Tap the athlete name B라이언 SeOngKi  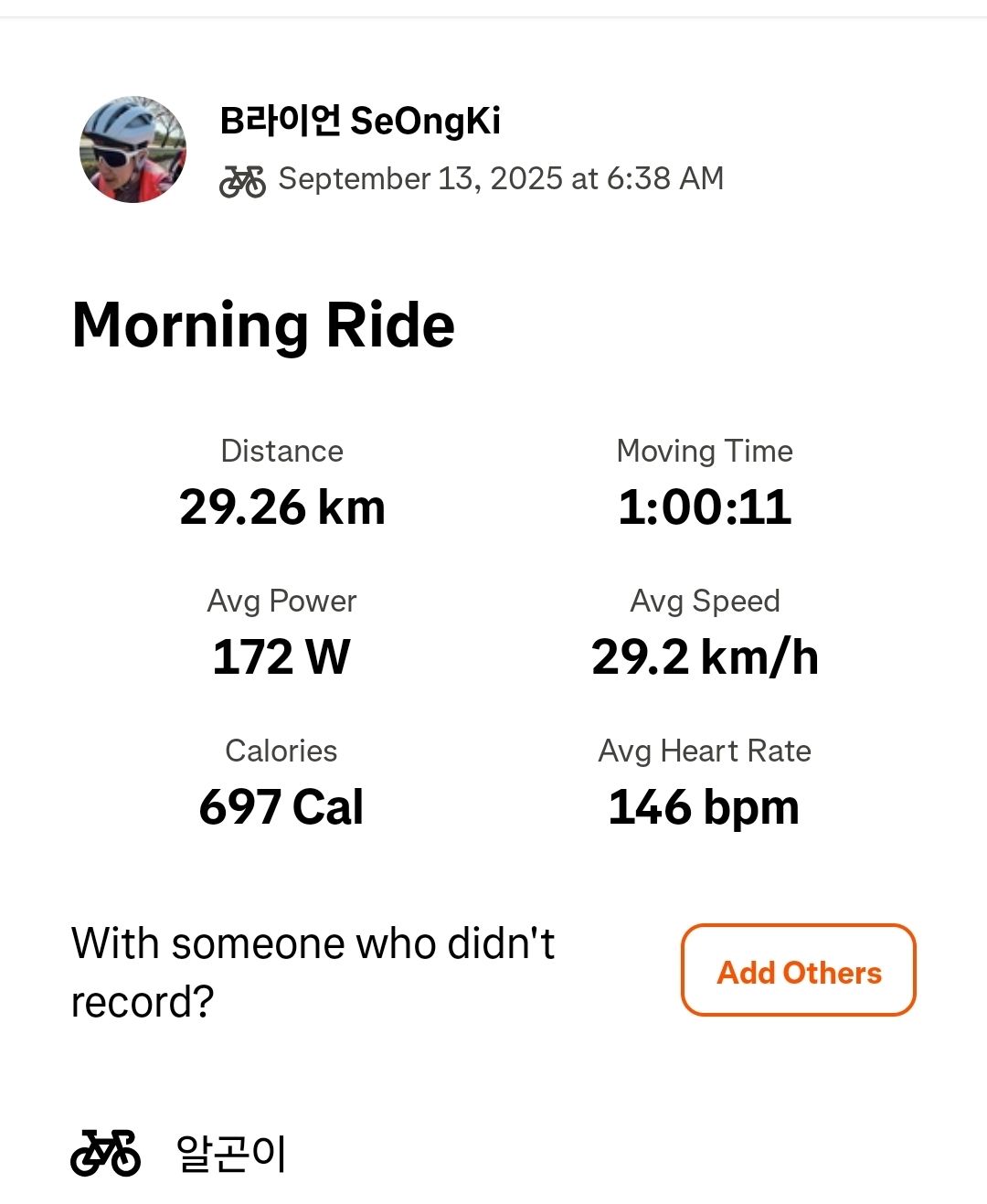pos(360,121)
